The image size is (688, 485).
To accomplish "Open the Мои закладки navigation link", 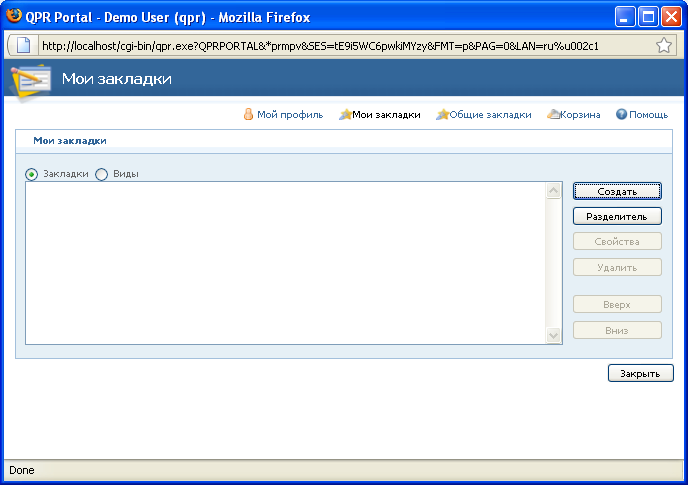I will coord(387,115).
